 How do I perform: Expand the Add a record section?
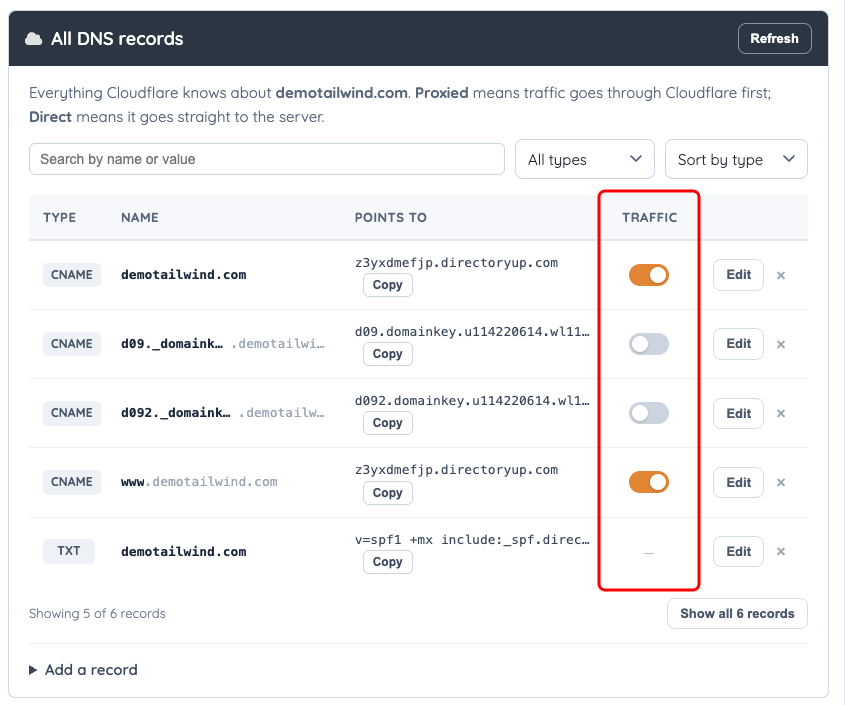click(x=84, y=670)
